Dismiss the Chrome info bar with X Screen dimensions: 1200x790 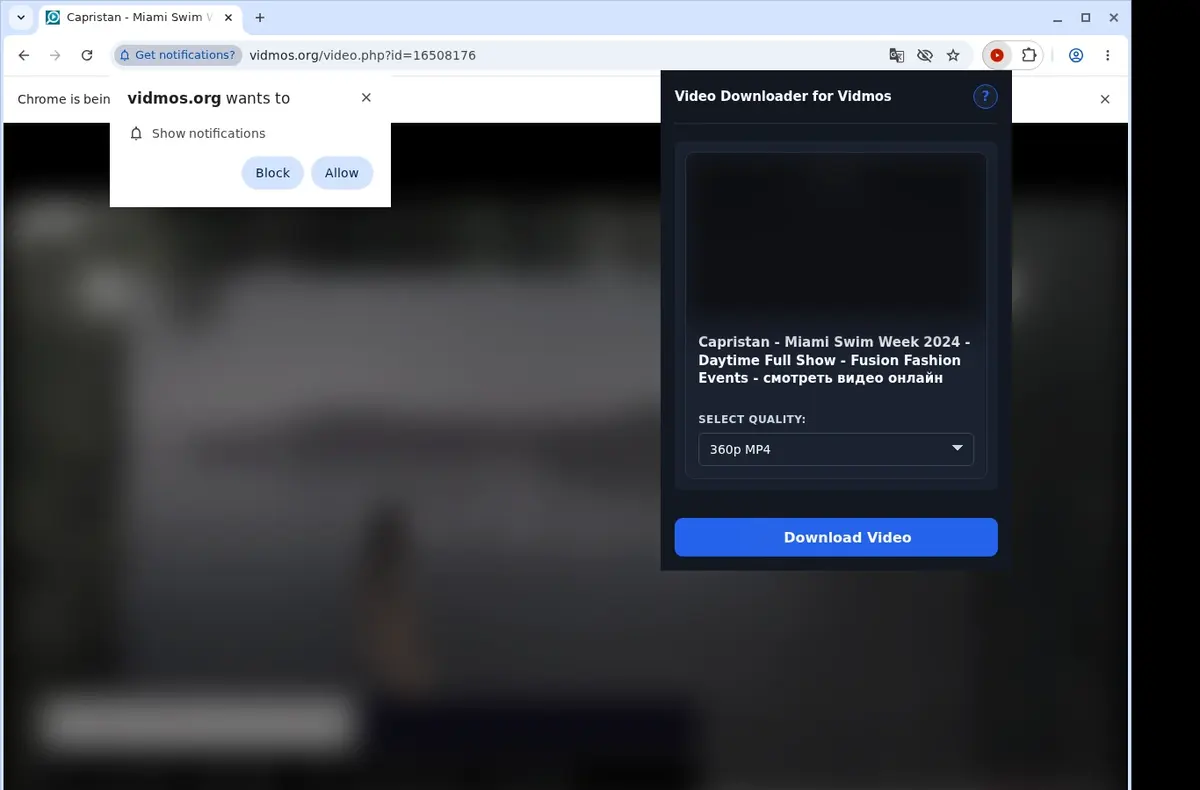pos(1105,99)
